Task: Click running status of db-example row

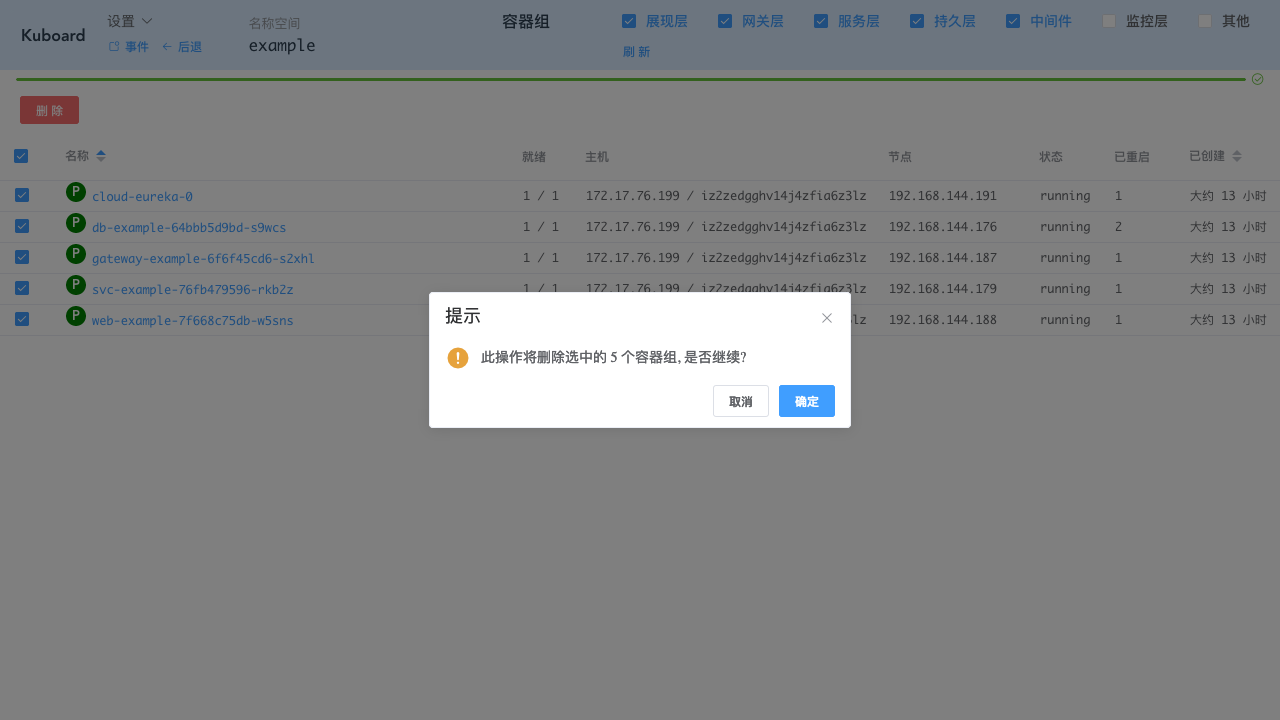Action: tap(1065, 227)
